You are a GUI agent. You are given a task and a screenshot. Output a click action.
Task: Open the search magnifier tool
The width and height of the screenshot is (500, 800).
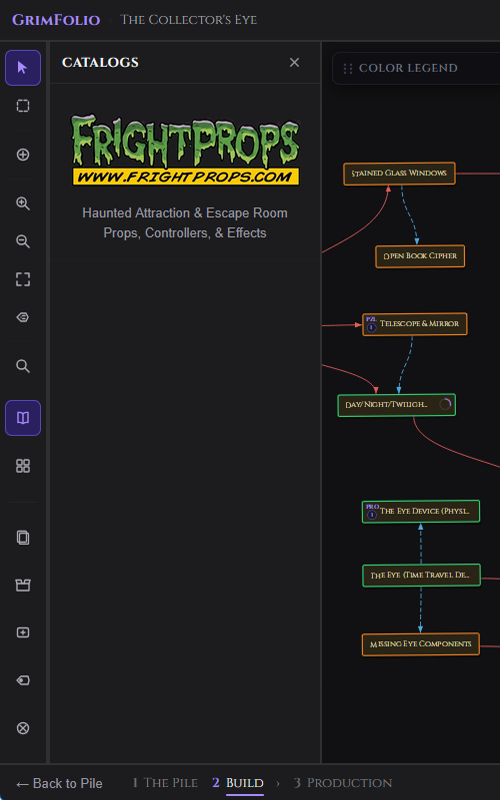pyautogui.click(x=23, y=366)
